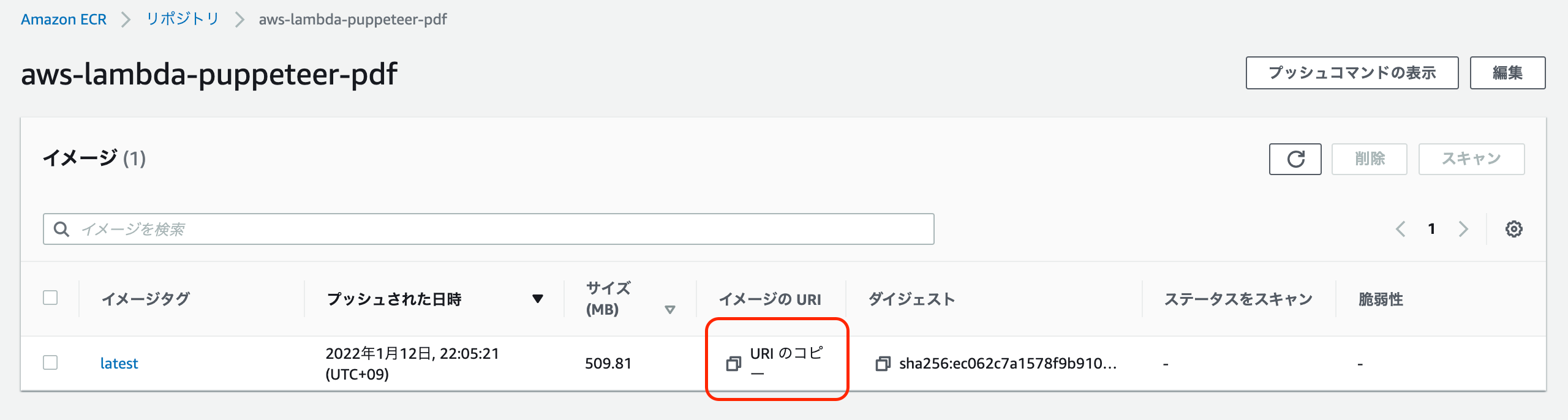Click breadcrumb arrow after Amazon ECR
This screenshot has width=1568, height=420.
tap(126, 20)
